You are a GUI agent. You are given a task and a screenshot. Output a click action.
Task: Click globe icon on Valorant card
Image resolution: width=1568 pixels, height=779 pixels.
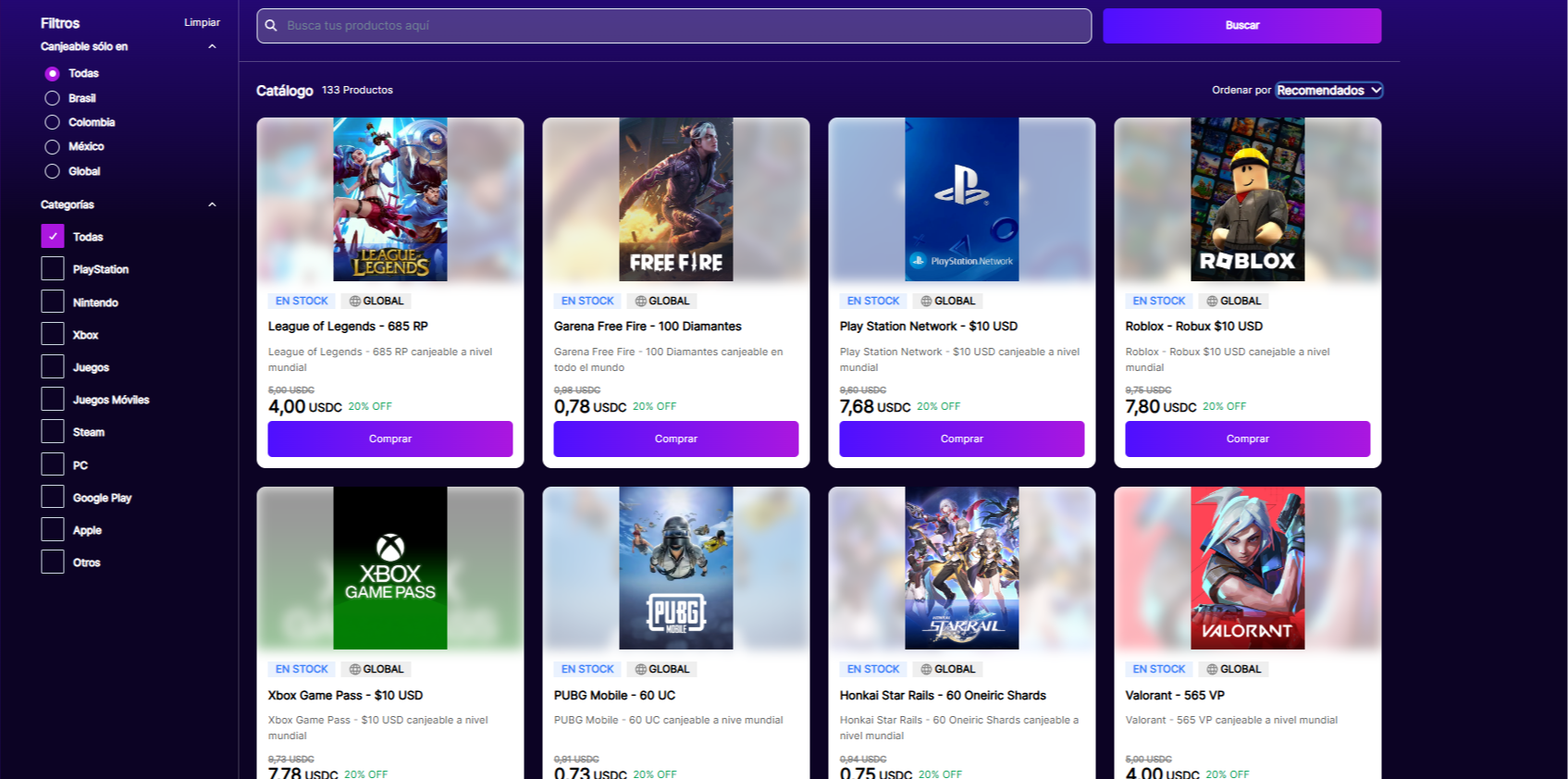pyautogui.click(x=1212, y=669)
